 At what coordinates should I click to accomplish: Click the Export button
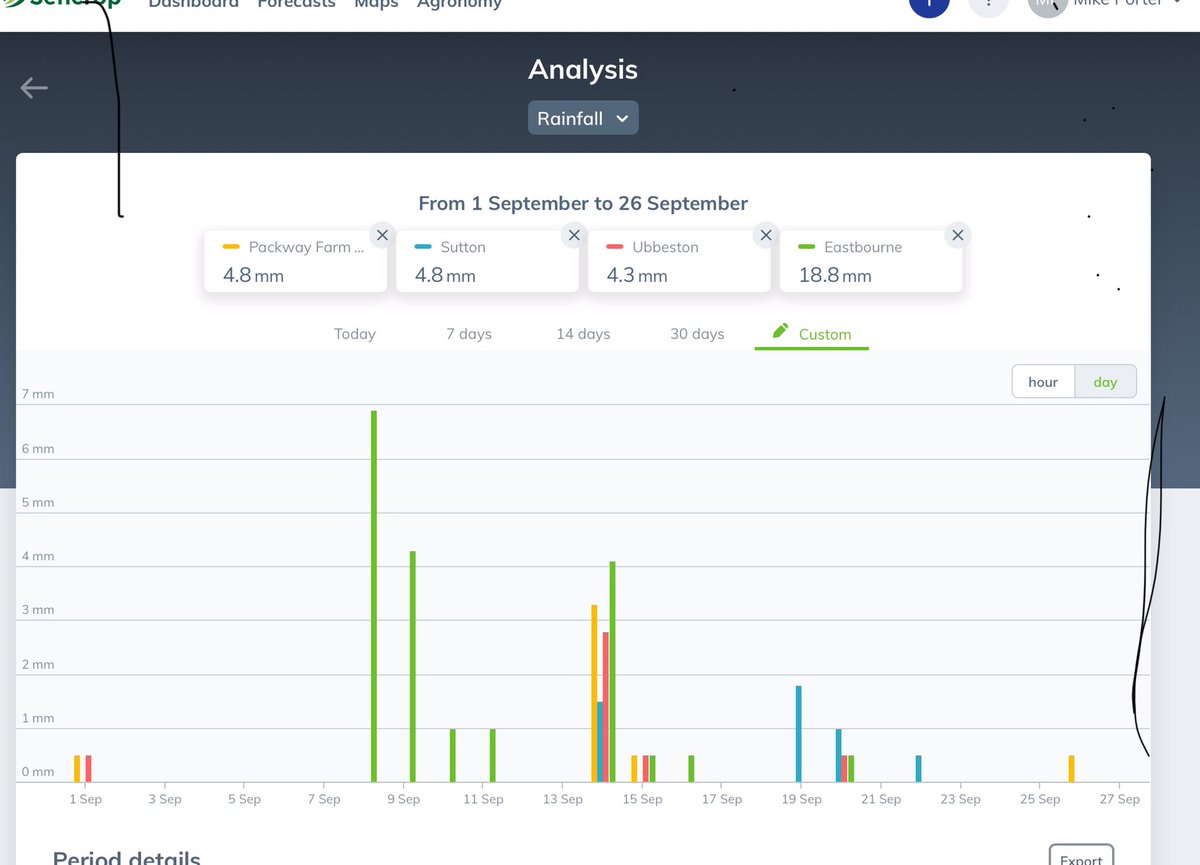click(x=1081, y=857)
